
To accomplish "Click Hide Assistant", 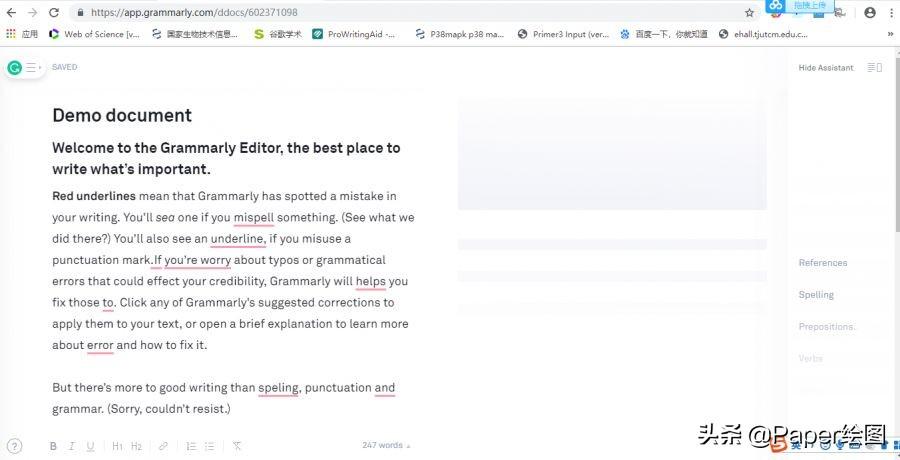I will point(825,68).
